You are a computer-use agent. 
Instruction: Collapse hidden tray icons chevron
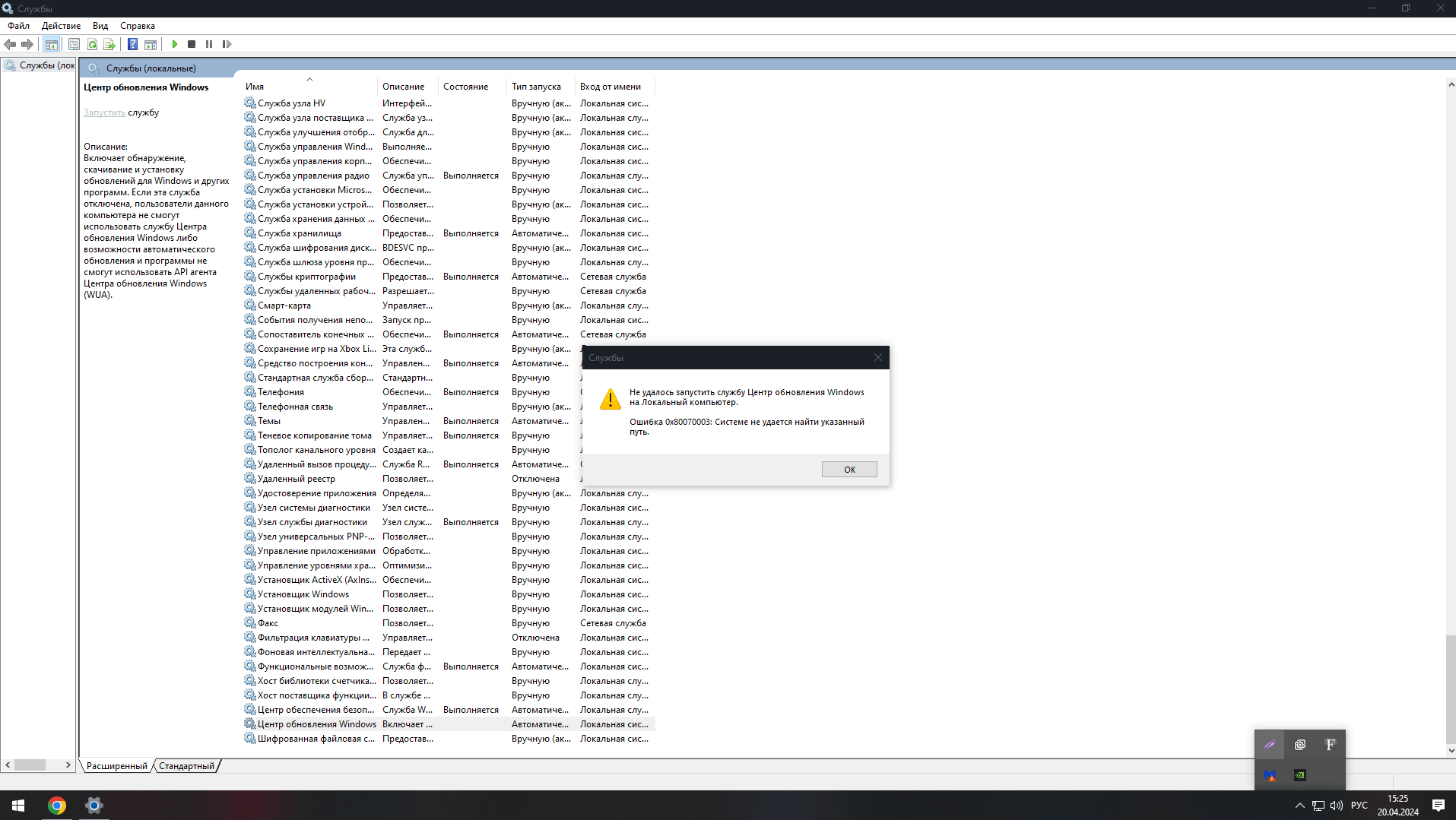click(x=1299, y=806)
